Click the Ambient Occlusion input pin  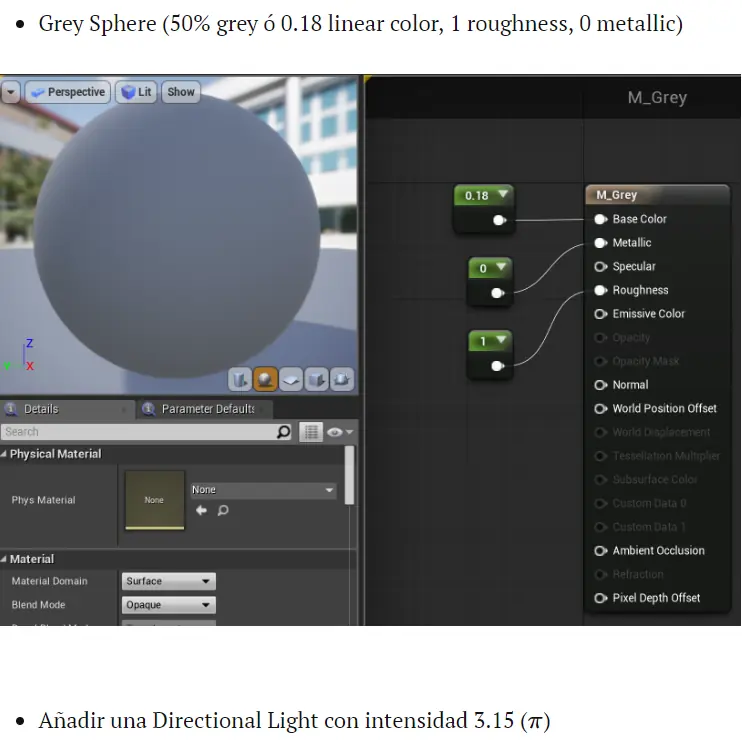coord(601,550)
